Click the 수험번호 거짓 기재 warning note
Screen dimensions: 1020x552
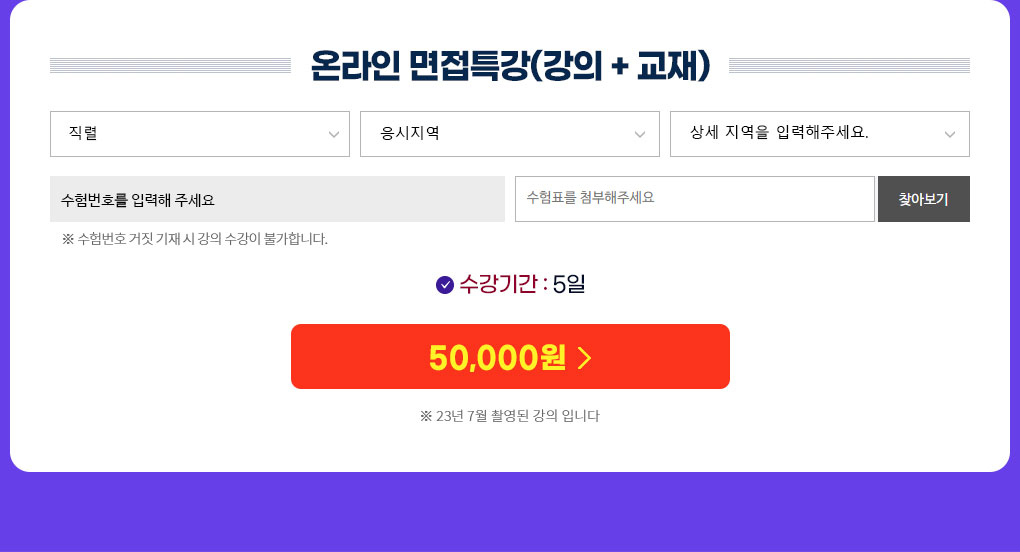[195, 239]
